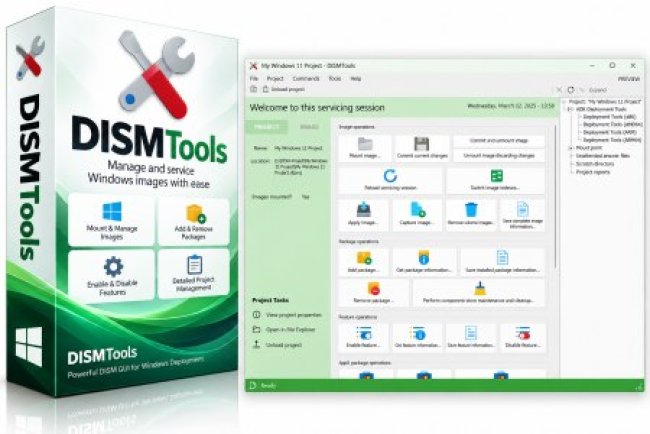
Task: Click the Mount image tile
Action: point(365,148)
